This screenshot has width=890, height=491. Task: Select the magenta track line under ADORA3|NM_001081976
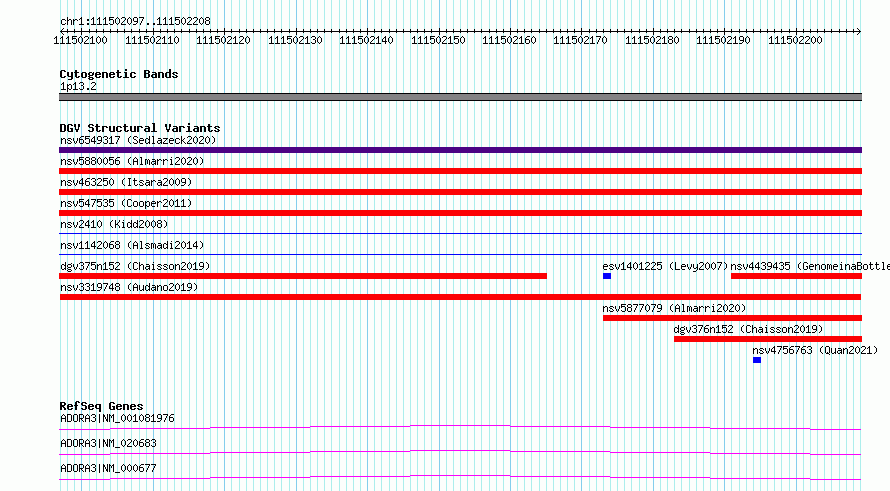[x=460, y=427]
